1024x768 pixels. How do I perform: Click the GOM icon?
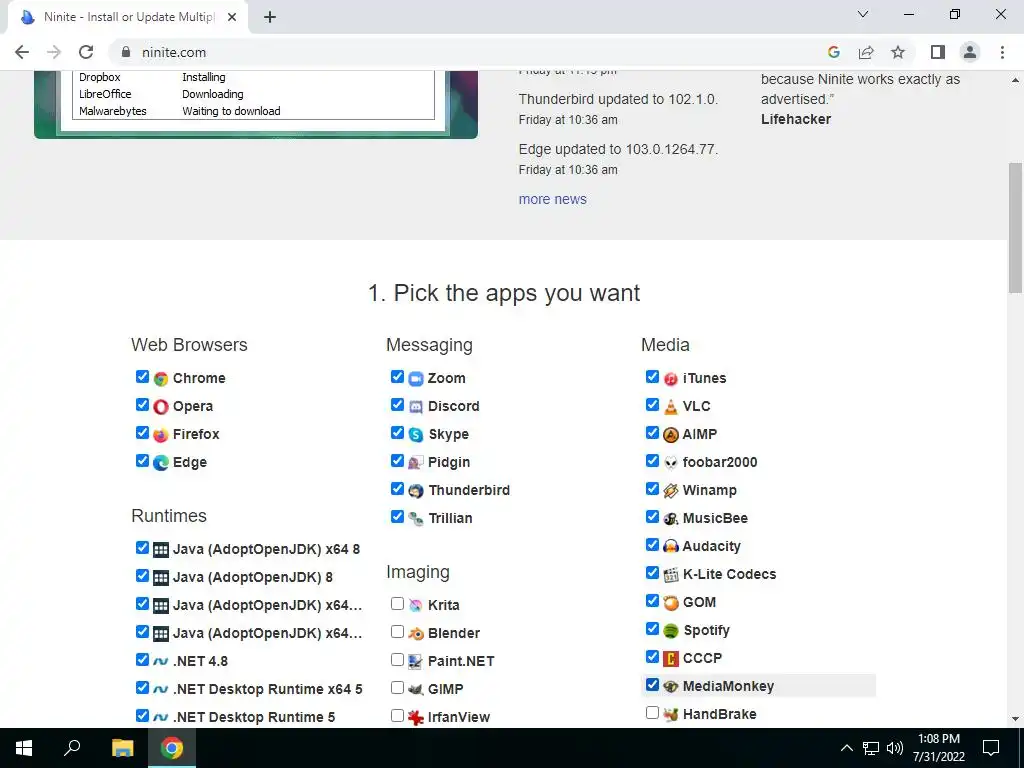click(671, 603)
